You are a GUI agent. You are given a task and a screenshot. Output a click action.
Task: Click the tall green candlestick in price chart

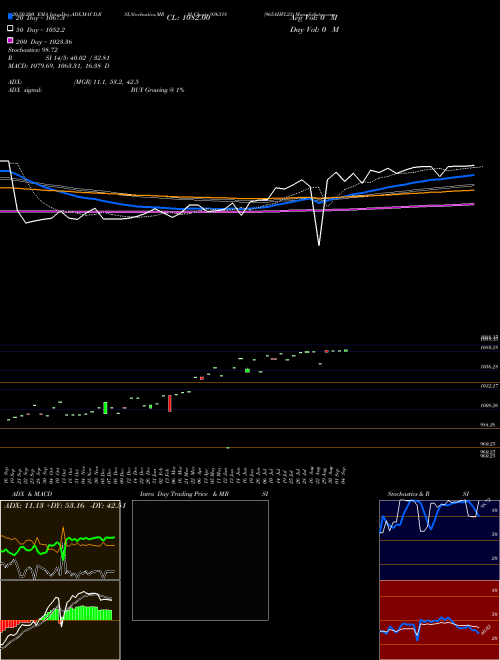pos(105,408)
